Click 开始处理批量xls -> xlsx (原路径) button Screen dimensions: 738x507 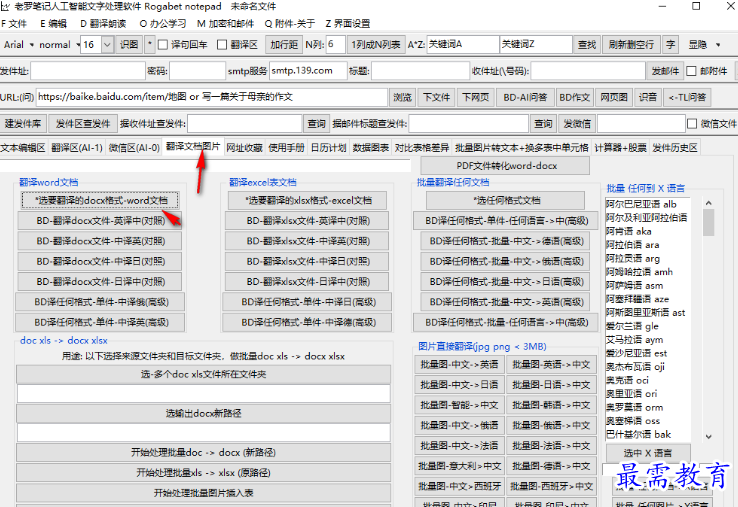(203, 473)
